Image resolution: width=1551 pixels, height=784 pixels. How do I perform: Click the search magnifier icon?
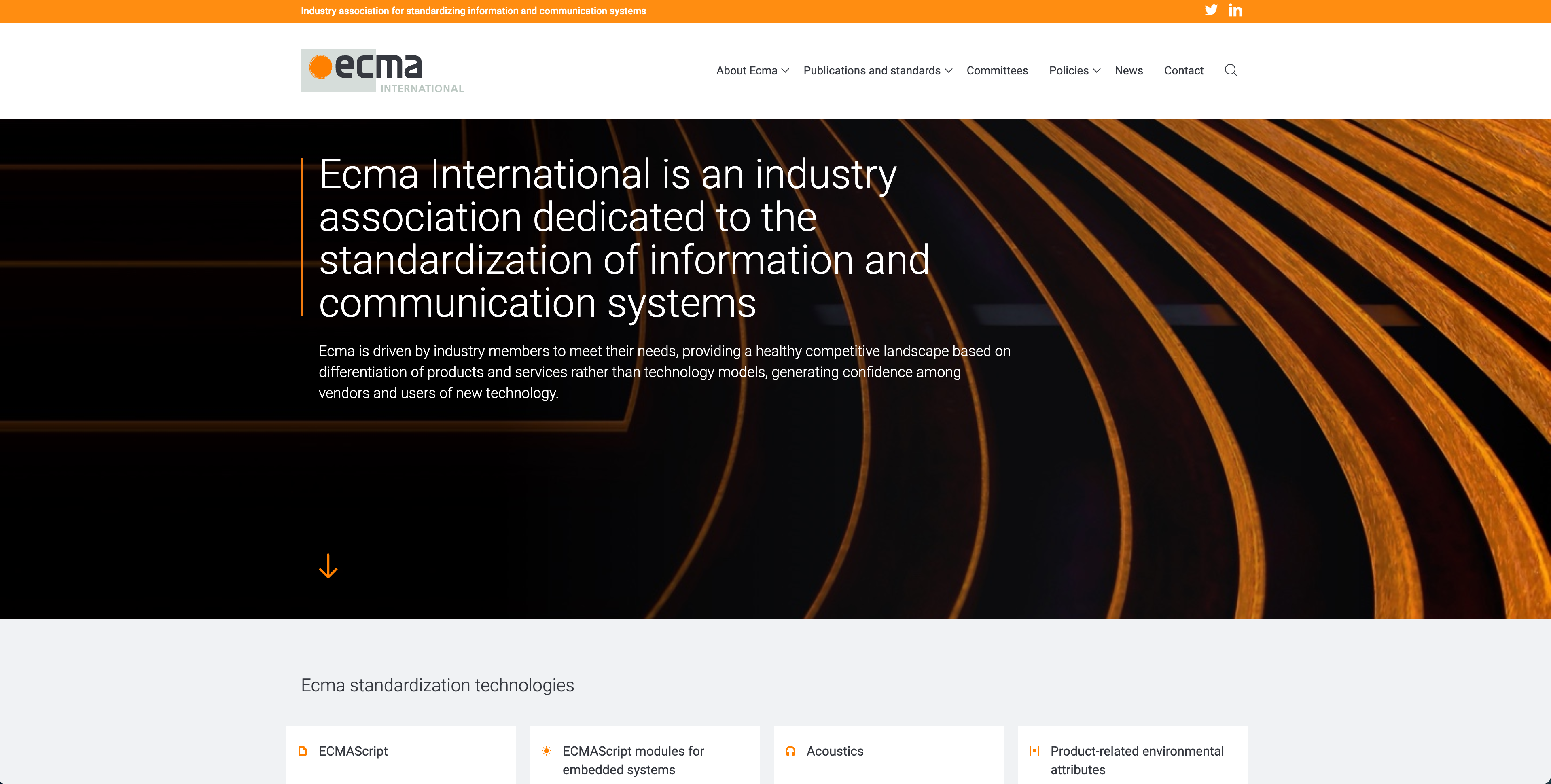(1231, 70)
